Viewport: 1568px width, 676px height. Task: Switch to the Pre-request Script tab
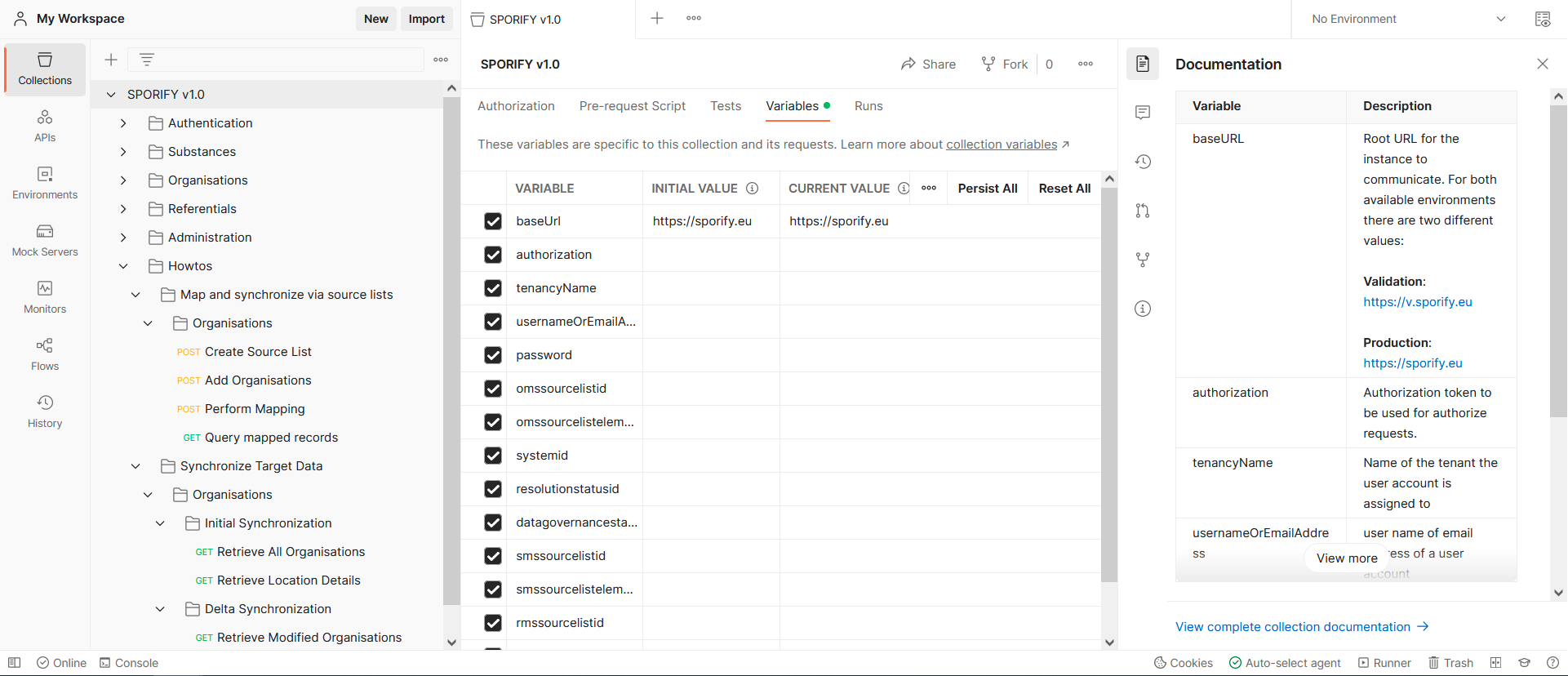pos(632,106)
